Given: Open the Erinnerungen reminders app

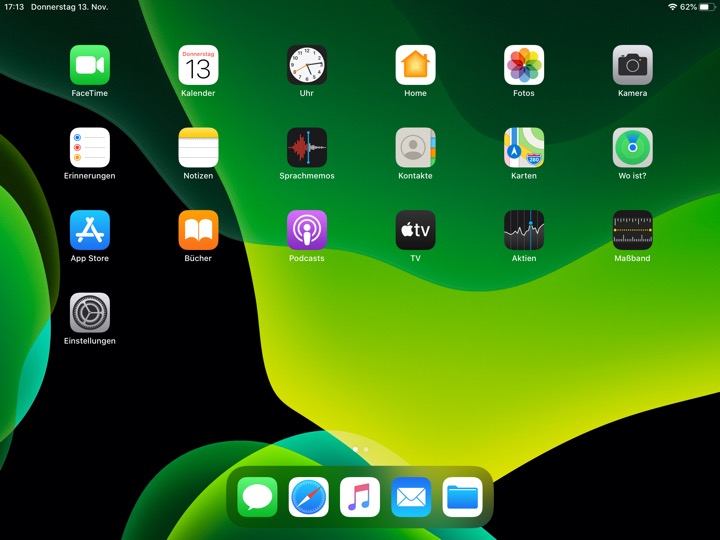Looking at the screenshot, I should [90, 147].
